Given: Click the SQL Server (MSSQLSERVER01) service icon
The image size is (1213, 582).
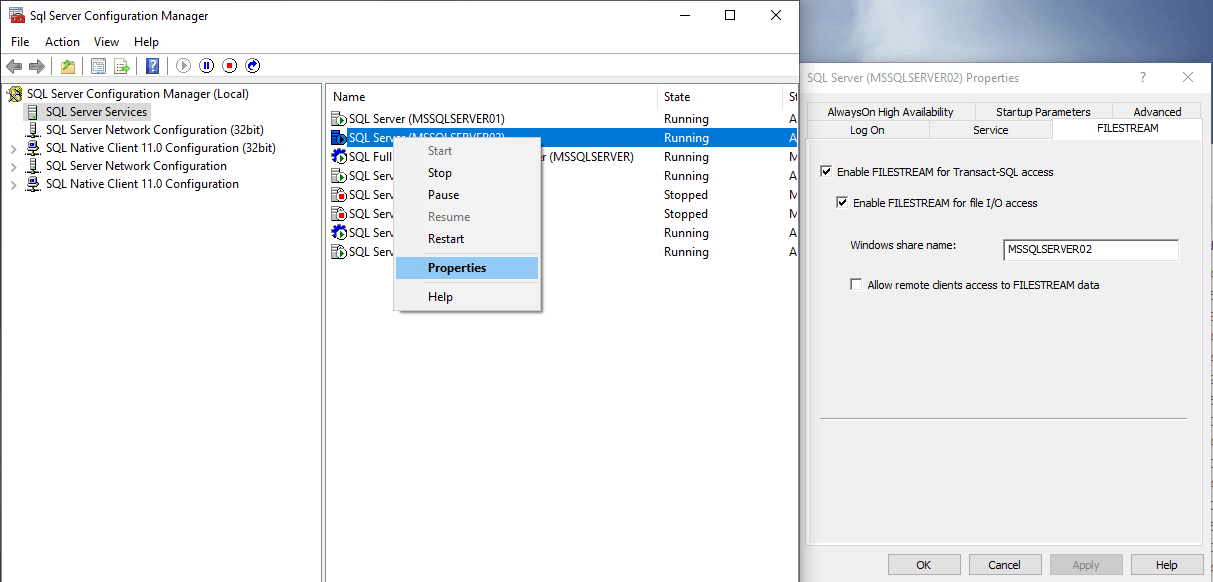Looking at the screenshot, I should click(339, 119).
